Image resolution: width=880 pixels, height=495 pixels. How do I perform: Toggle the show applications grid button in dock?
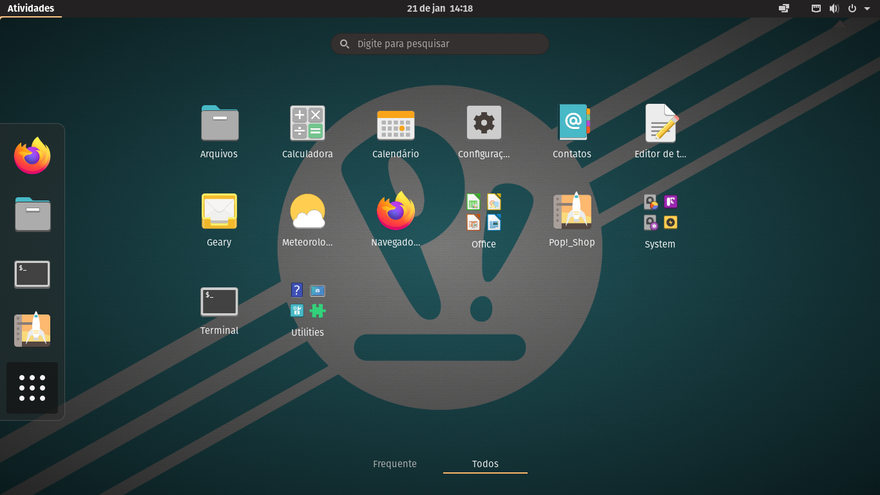(x=32, y=388)
